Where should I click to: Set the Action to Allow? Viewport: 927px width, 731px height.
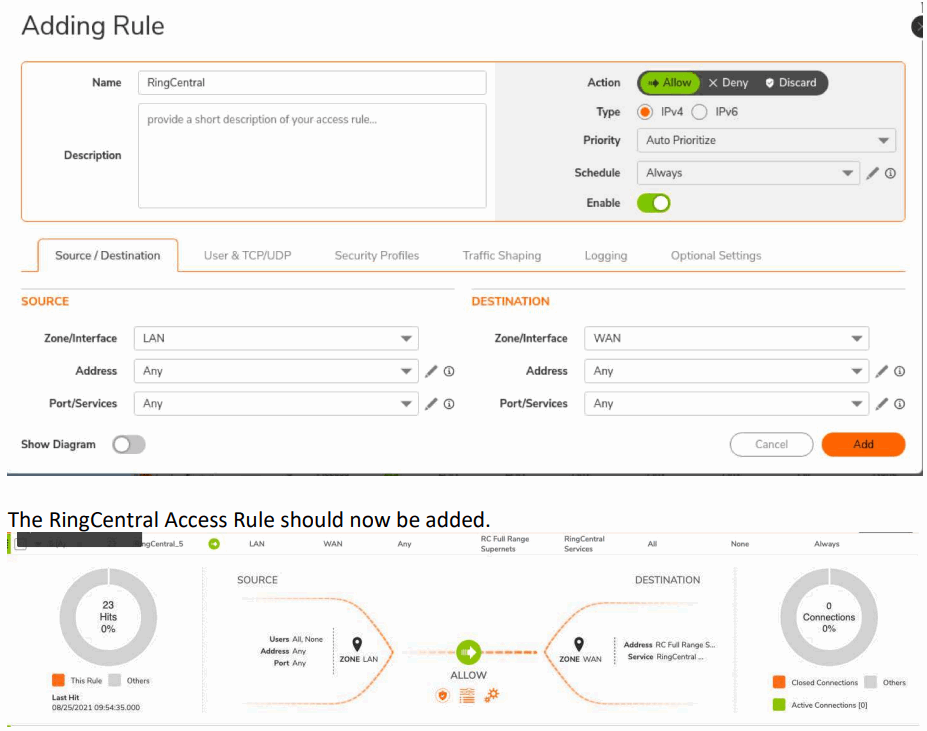click(670, 83)
